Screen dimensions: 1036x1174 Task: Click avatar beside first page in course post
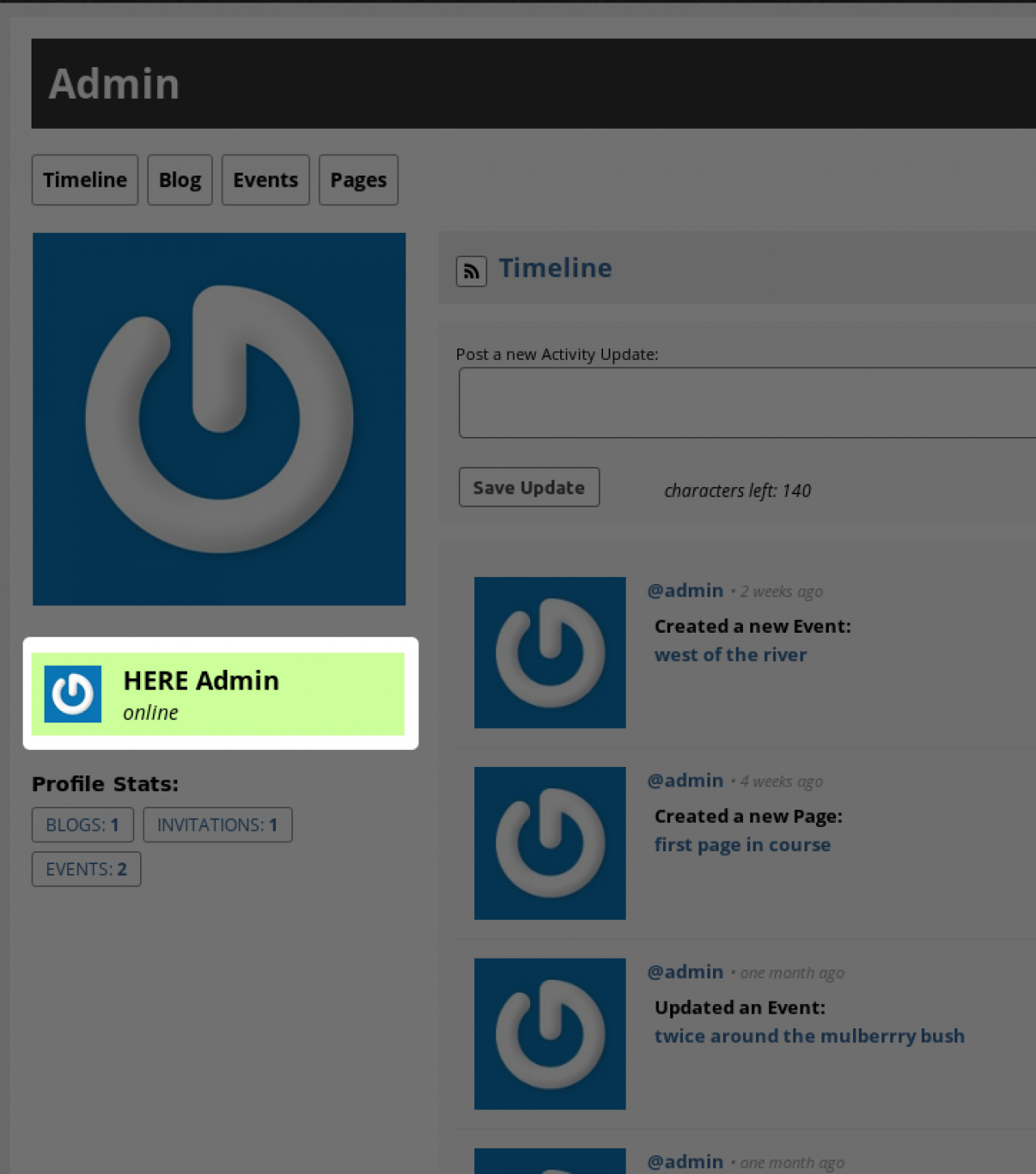click(550, 843)
